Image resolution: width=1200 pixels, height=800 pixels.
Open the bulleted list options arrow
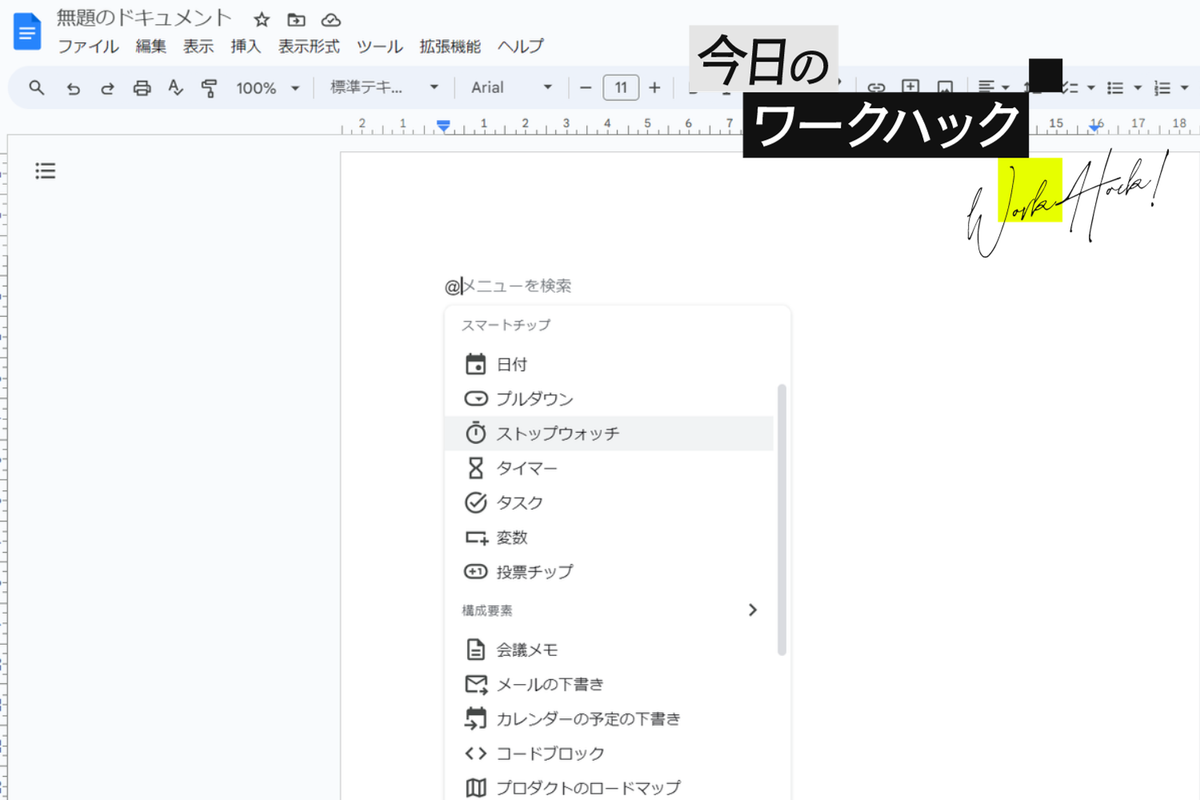click(x=1138, y=88)
